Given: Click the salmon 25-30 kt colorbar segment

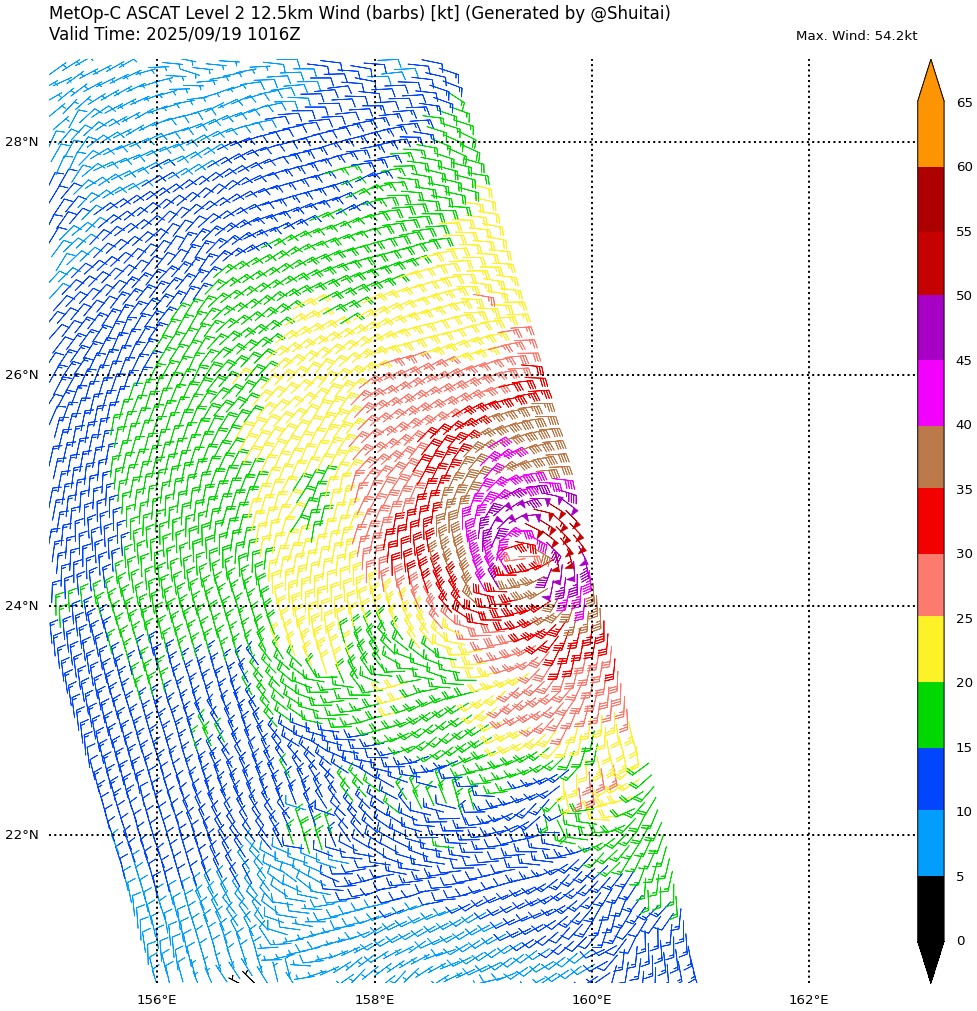Looking at the screenshot, I should tap(931, 585).
